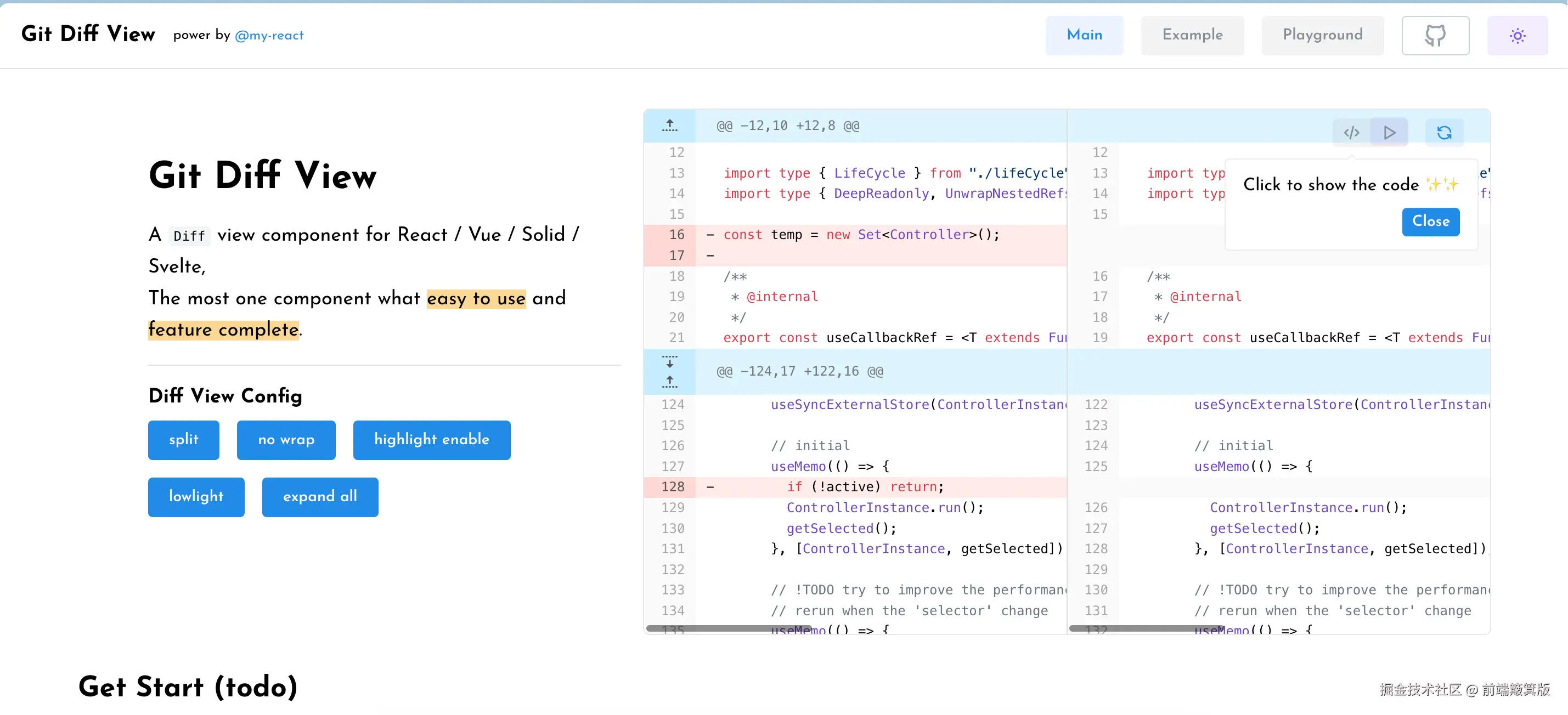Click the left pane horizontal scrollbar
The height and width of the screenshot is (715, 1568).
(x=729, y=627)
